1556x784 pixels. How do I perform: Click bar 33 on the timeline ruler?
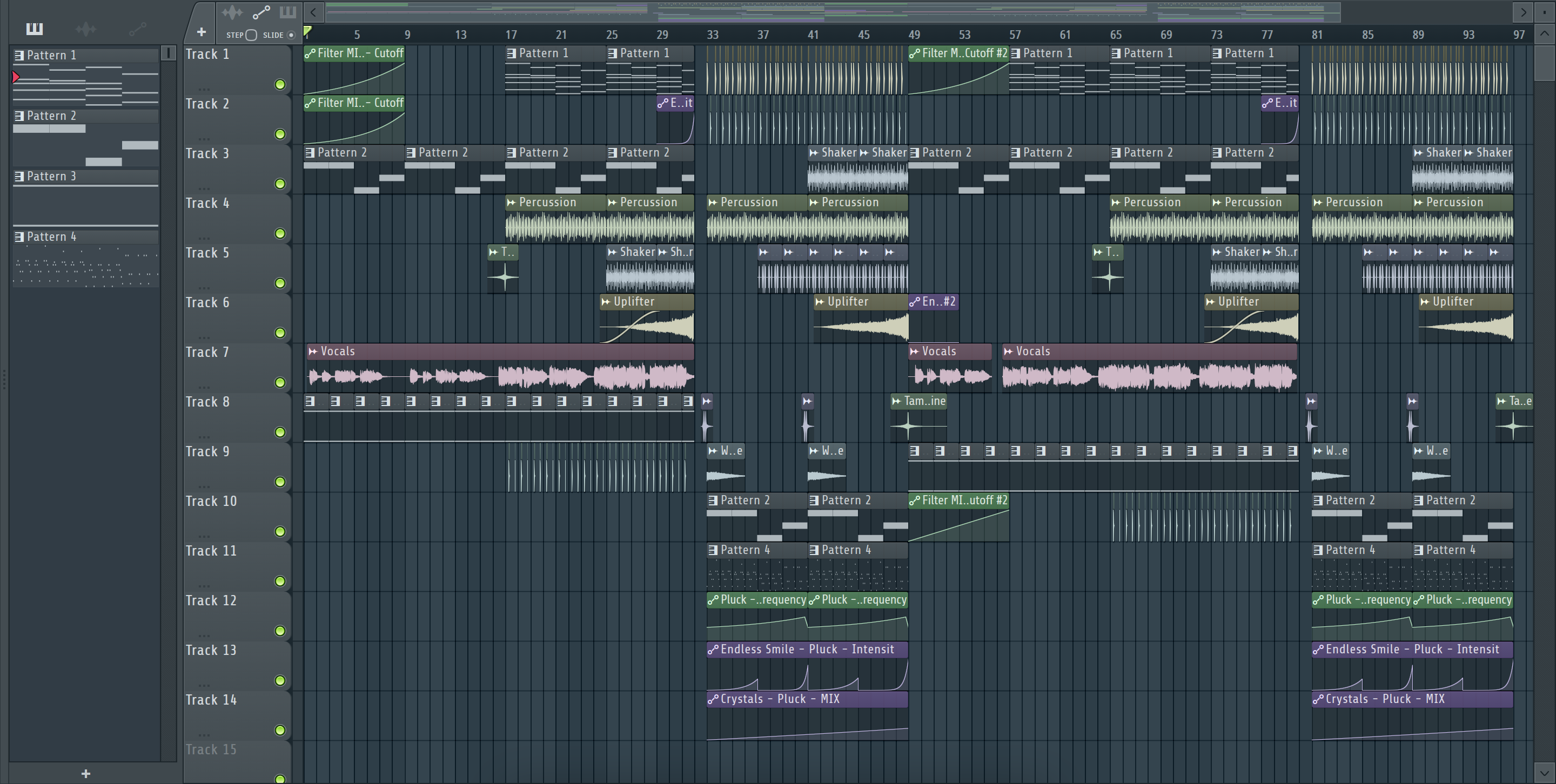tap(713, 35)
